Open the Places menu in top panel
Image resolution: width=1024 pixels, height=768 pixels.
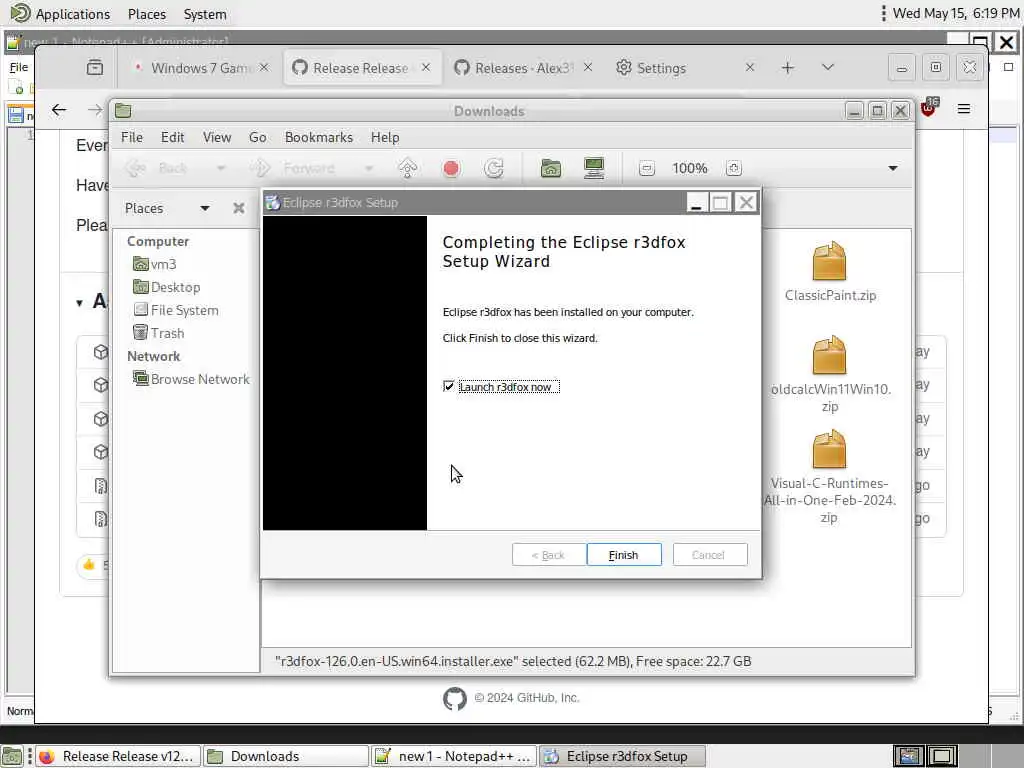pos(147,14)
